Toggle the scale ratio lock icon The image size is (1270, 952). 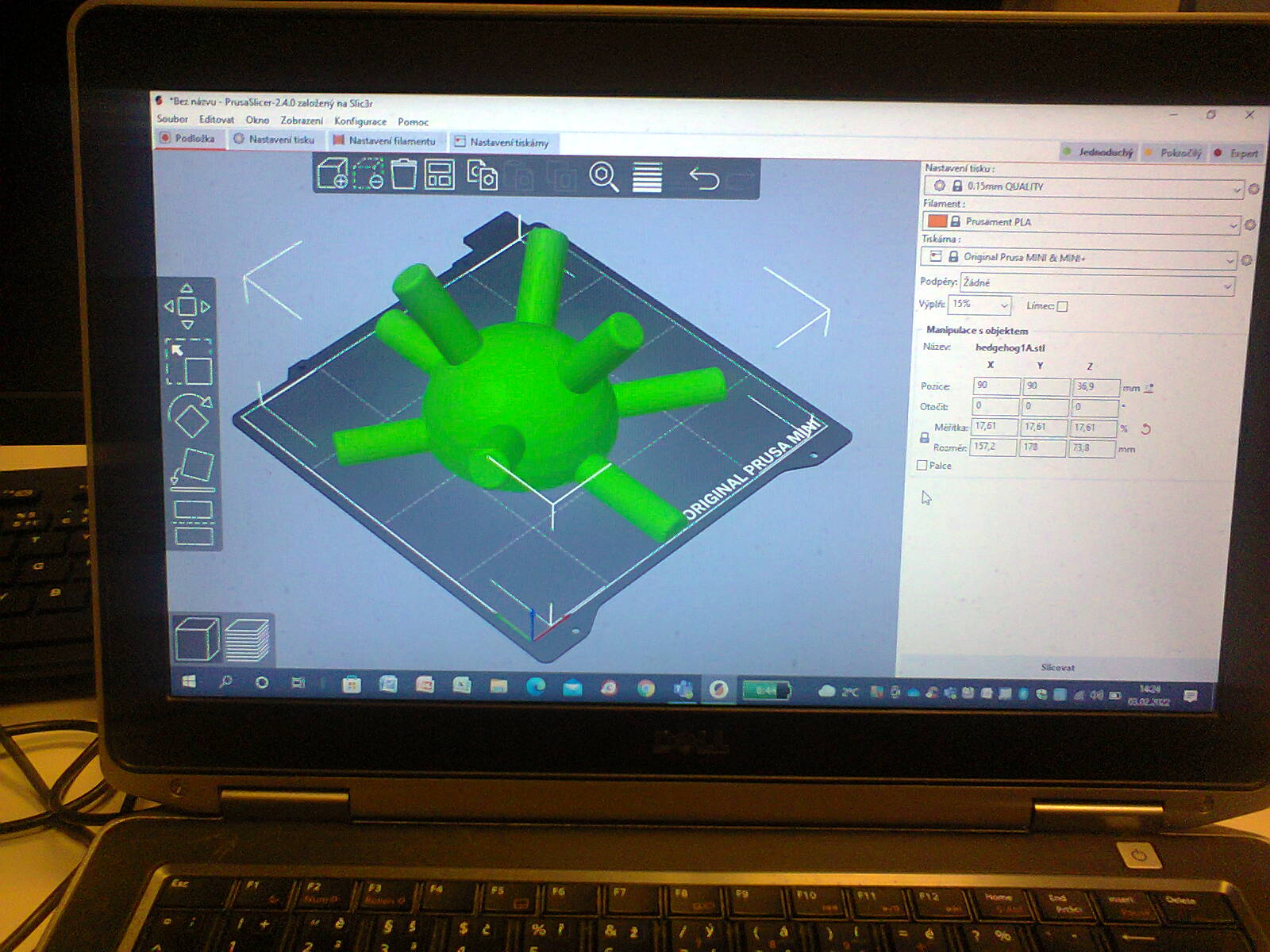point(925,437)
